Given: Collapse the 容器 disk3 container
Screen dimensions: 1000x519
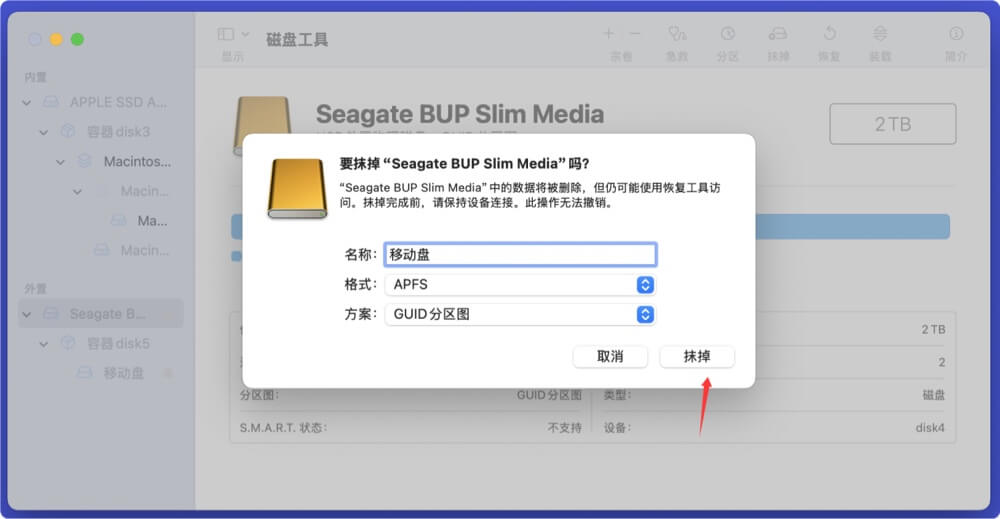Looking at the screenshot, I should pos(43,132).
